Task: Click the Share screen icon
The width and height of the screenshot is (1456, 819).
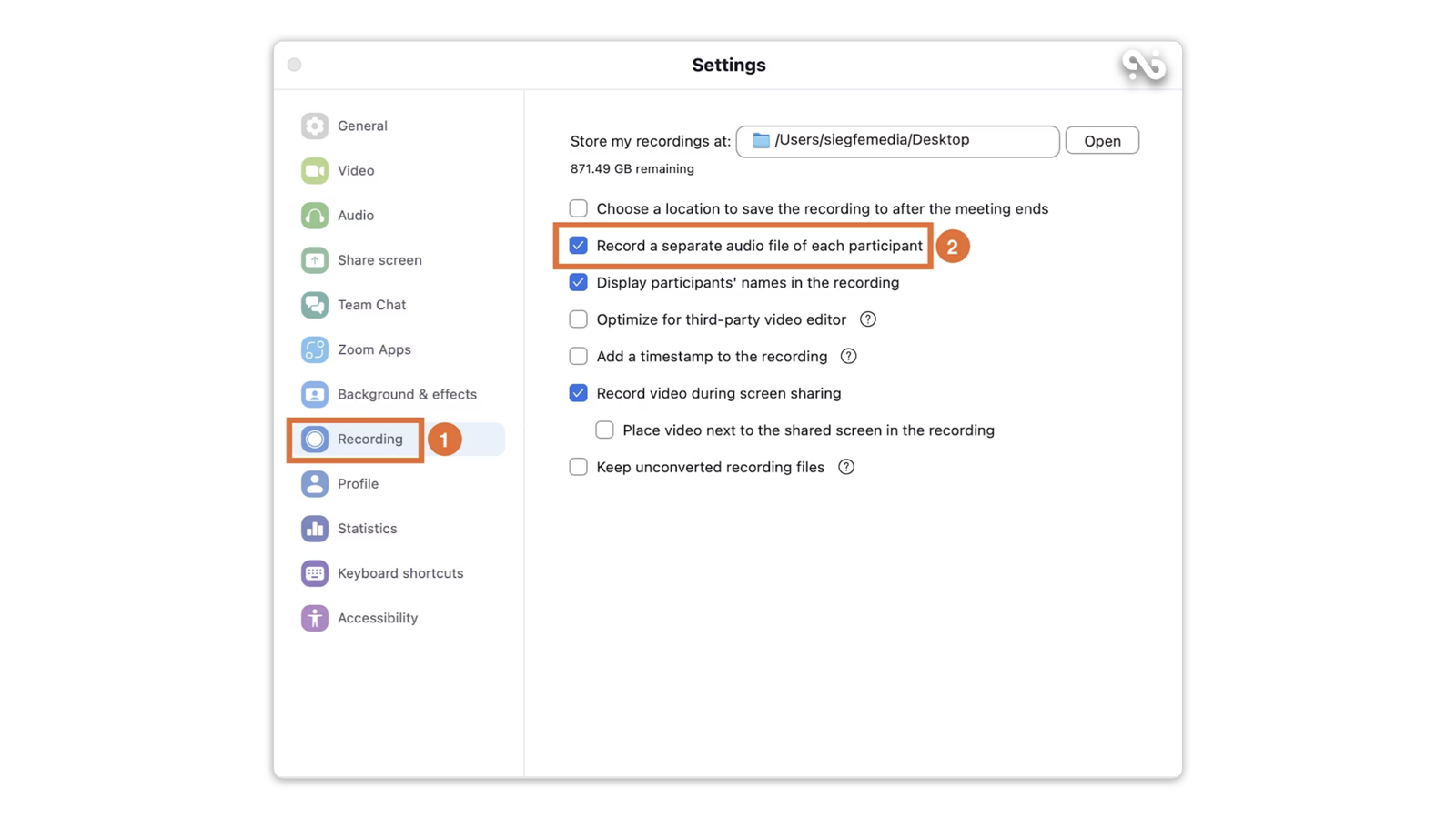Action: pos(315,260)
